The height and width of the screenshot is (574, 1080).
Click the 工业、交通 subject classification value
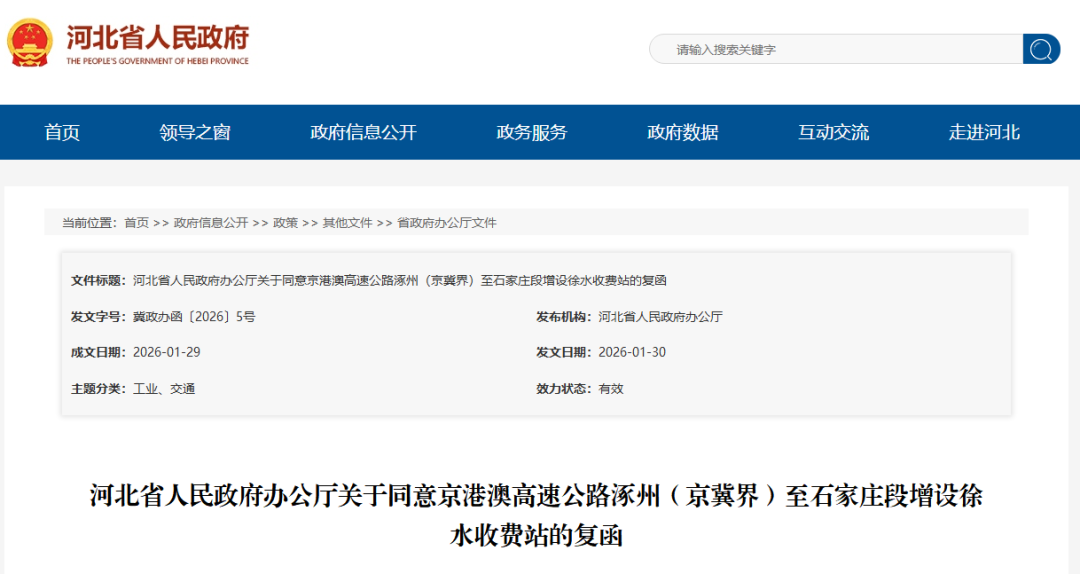point(164,388)
